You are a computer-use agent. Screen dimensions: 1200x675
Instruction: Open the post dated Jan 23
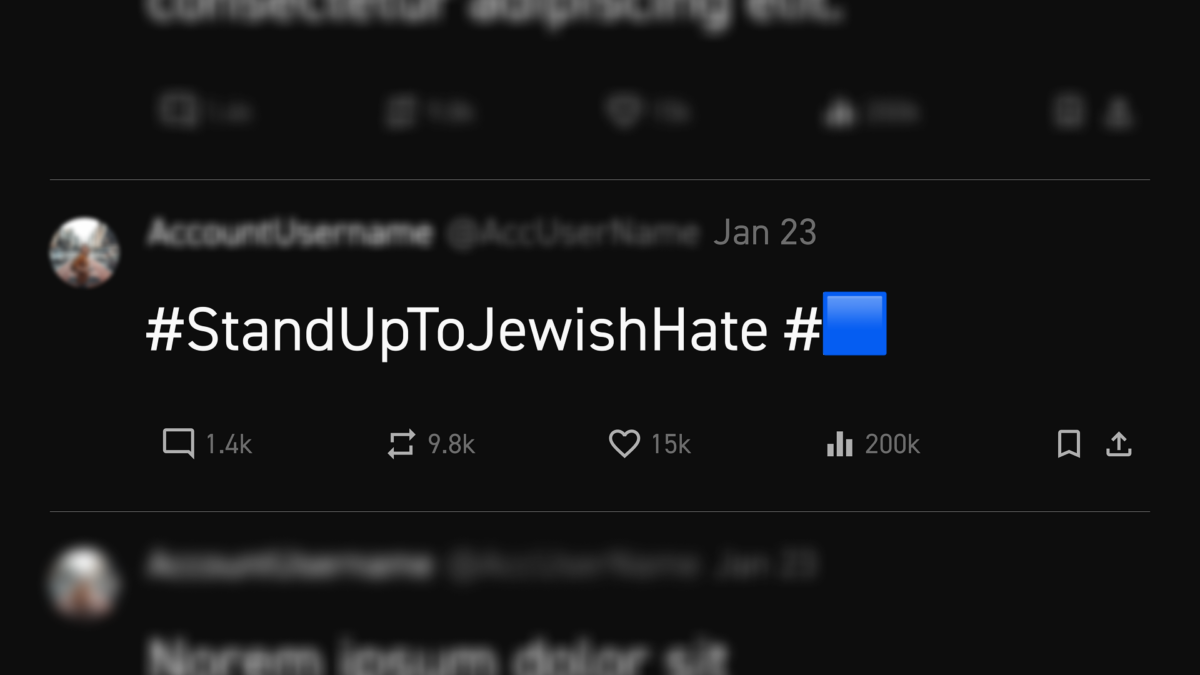click(x=765, y=232)
